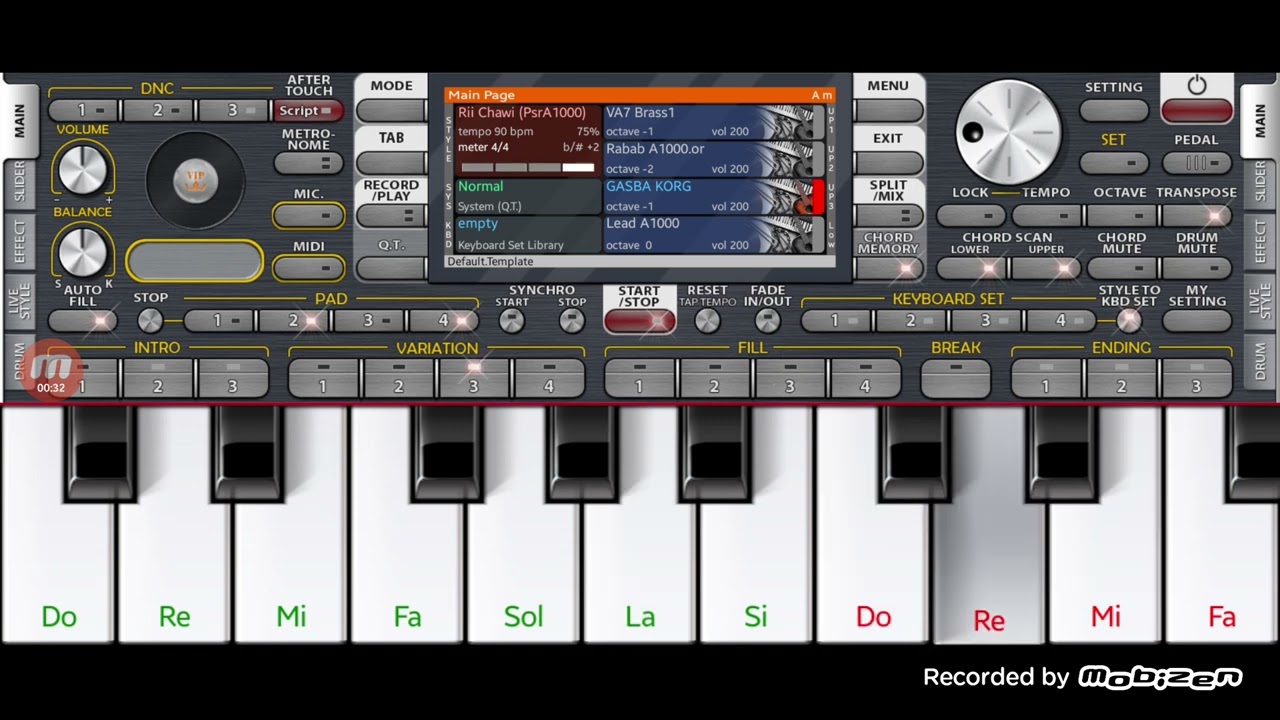Screen dimensions: 1280x720
Task: Click the Tempo Lock button
Action: pyautogui.click(x=971, y=215)
